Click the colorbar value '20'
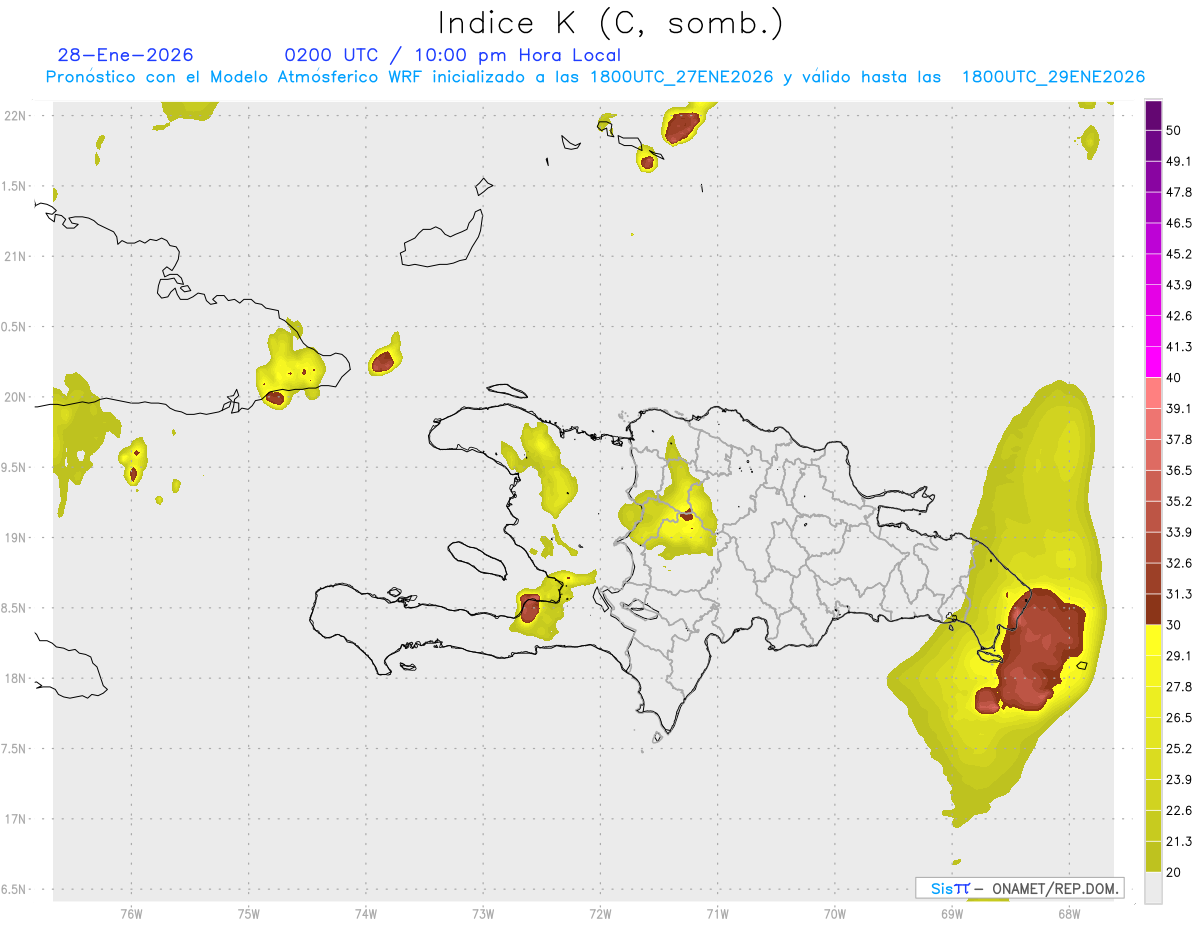1200x927 pixels. pyautogui.click(x=1173, y=873)
